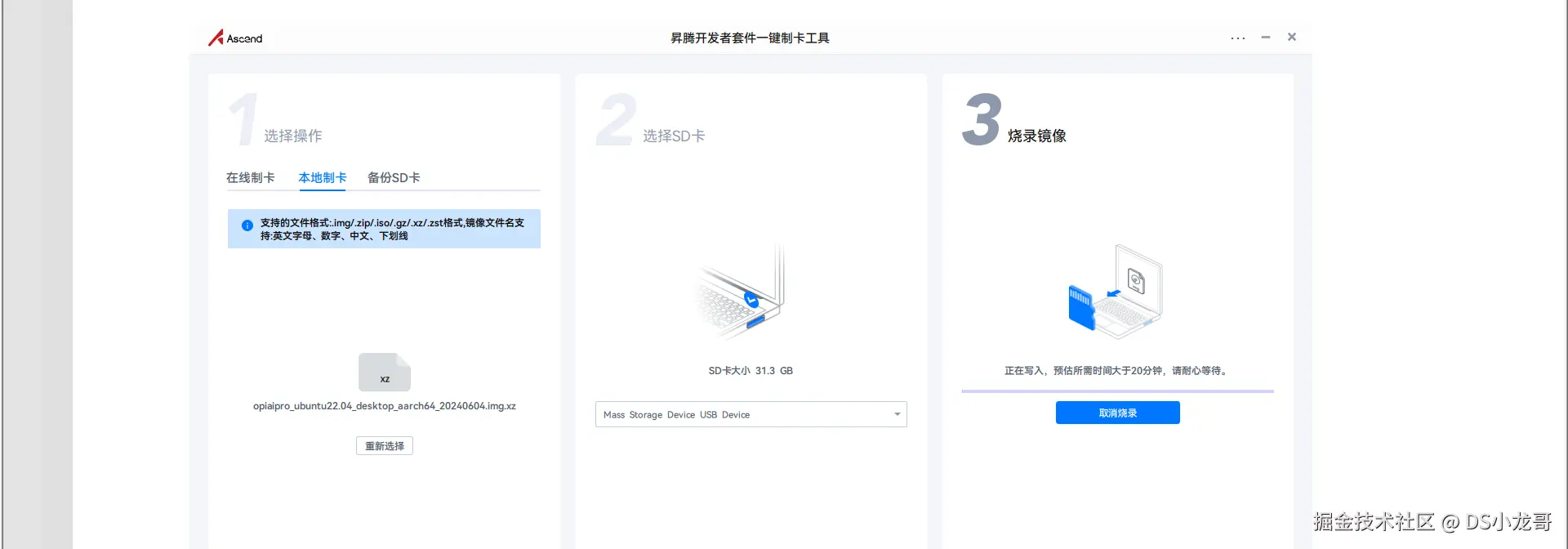
Task: Click the window title 昇腾开发者套件一键制卡工具
Action: pos(750,38)
